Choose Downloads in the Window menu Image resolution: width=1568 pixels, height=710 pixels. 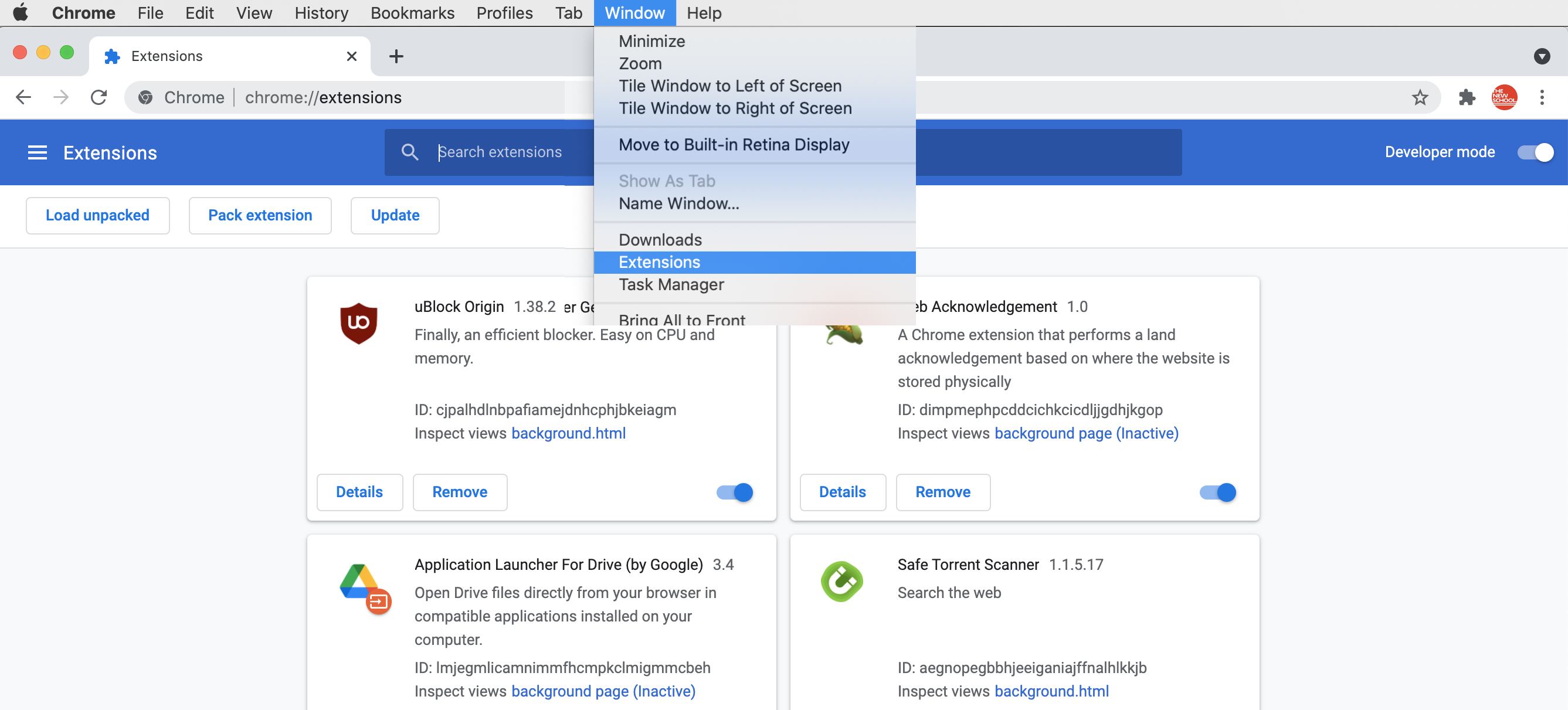click(x=660, y=240)
